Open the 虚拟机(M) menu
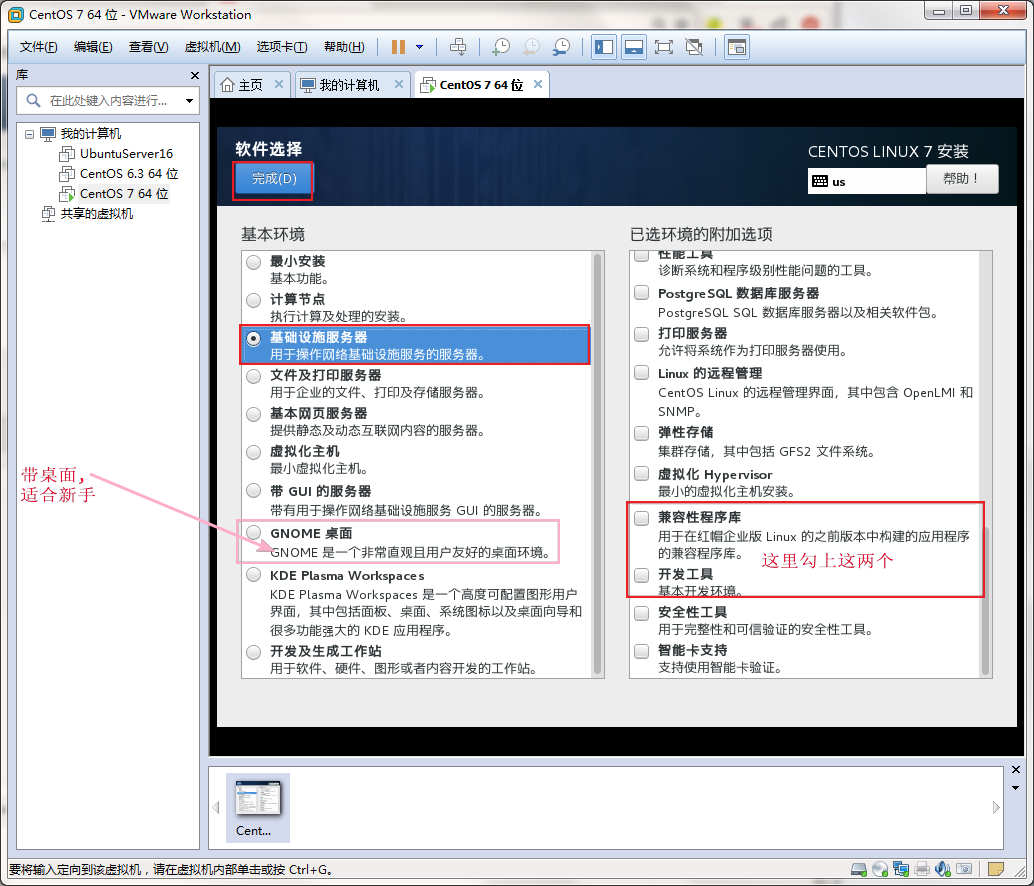Viewport: 1034px width, 886px height. (212, 47)
